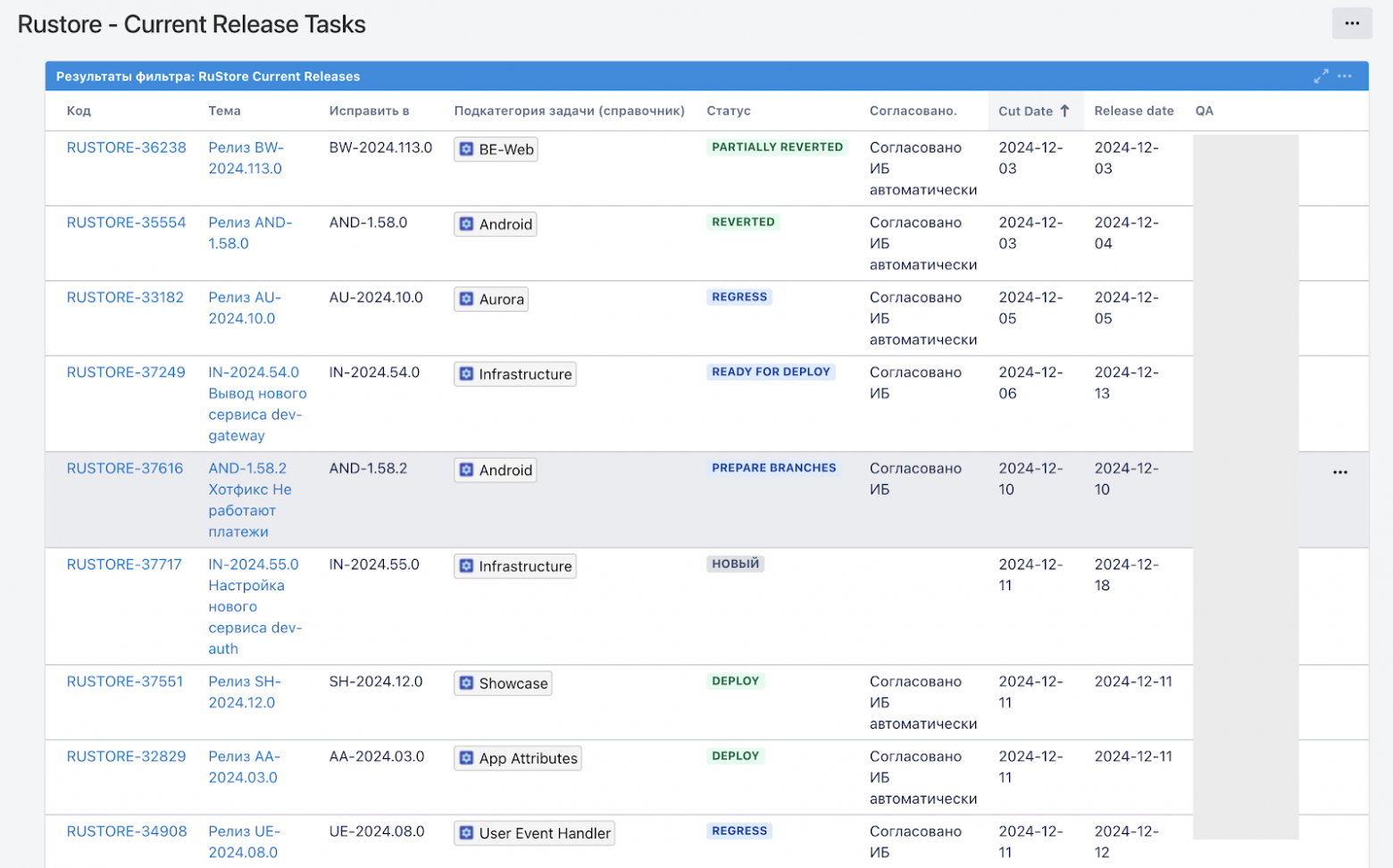The image size is (1393, 868).
Task: Click the fix version AU-2024.10.0
Action: coord(376,297)
